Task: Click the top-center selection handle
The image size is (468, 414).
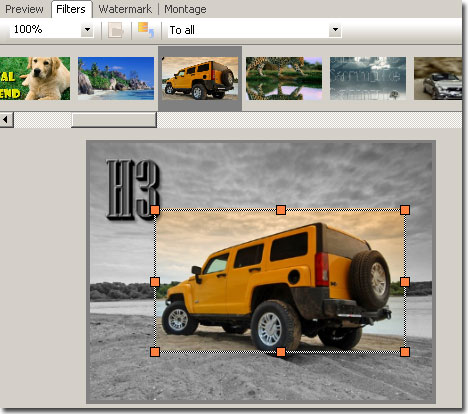Action: click(281, 210)
